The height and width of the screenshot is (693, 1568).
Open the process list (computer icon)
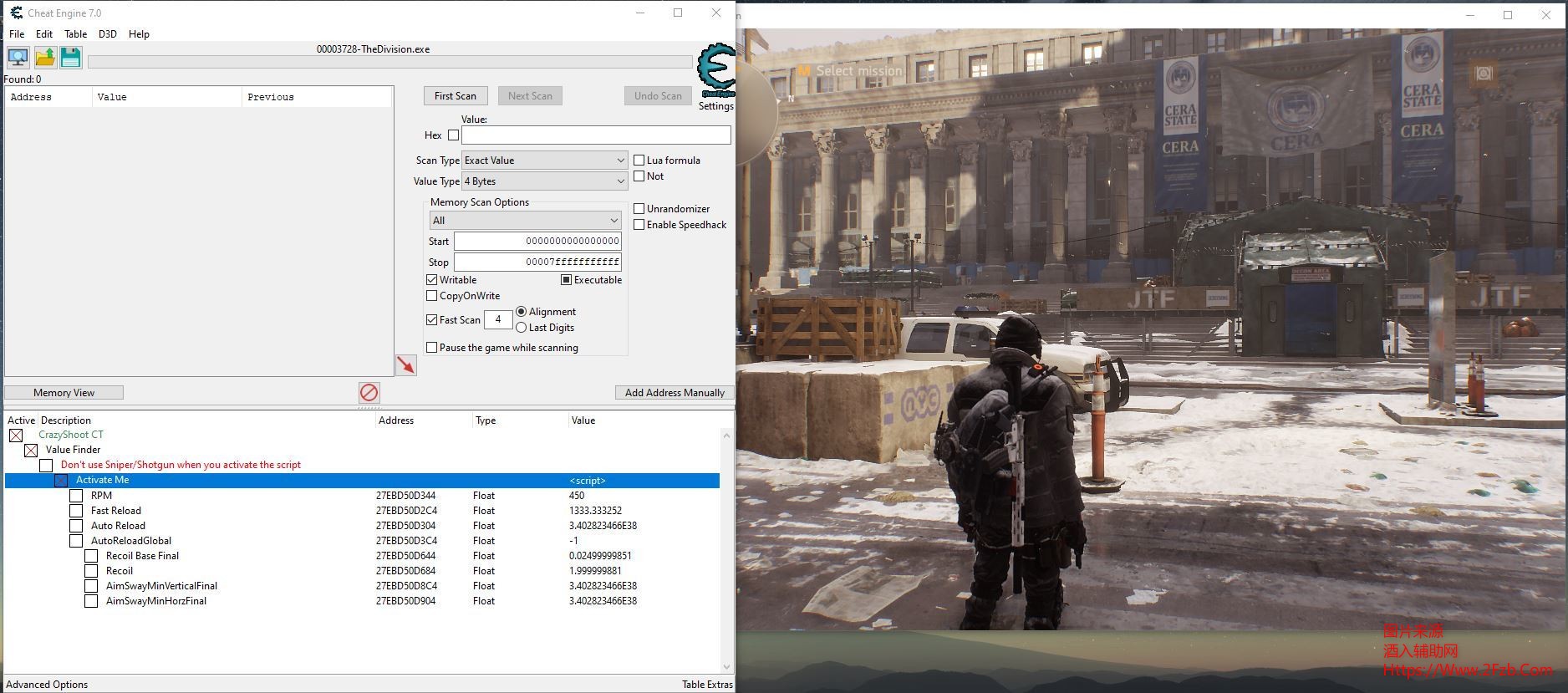(18, 58)
